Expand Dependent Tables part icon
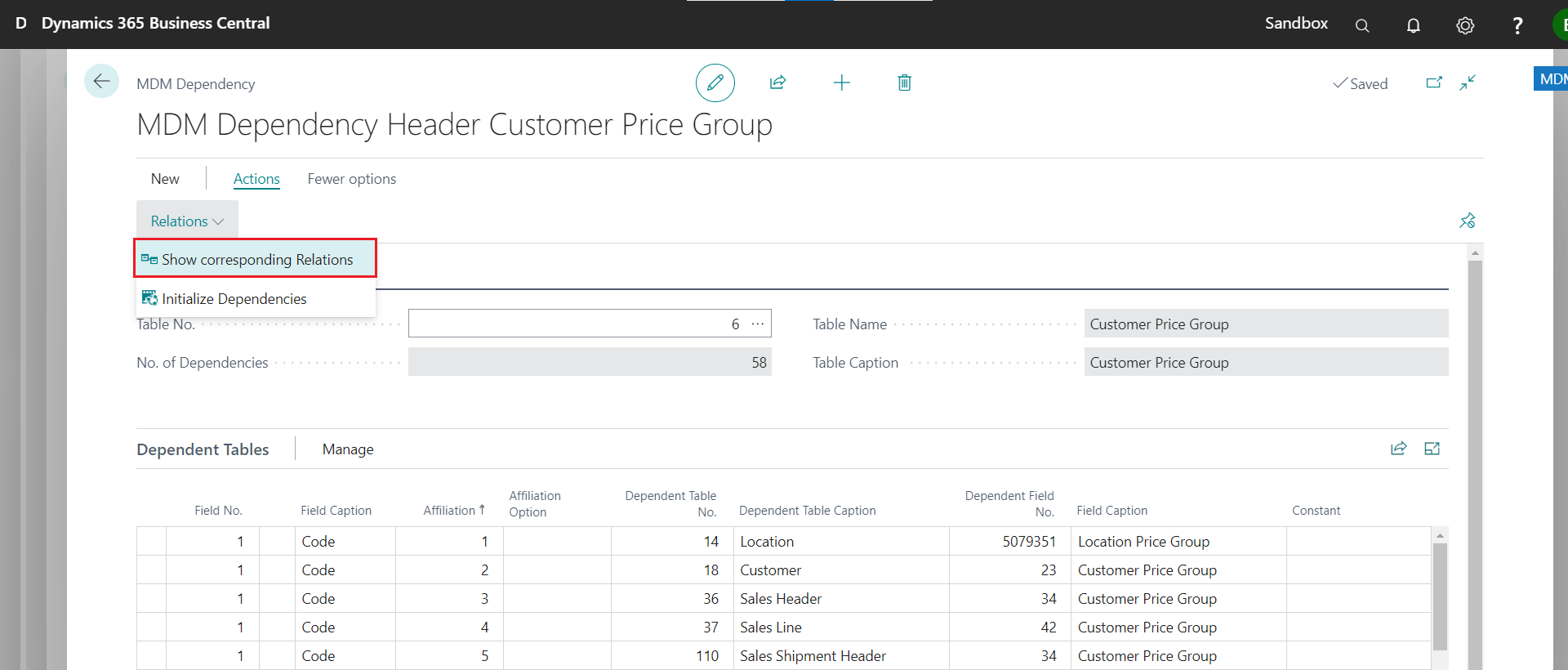1568x670 pixels. coord(1432,449)
